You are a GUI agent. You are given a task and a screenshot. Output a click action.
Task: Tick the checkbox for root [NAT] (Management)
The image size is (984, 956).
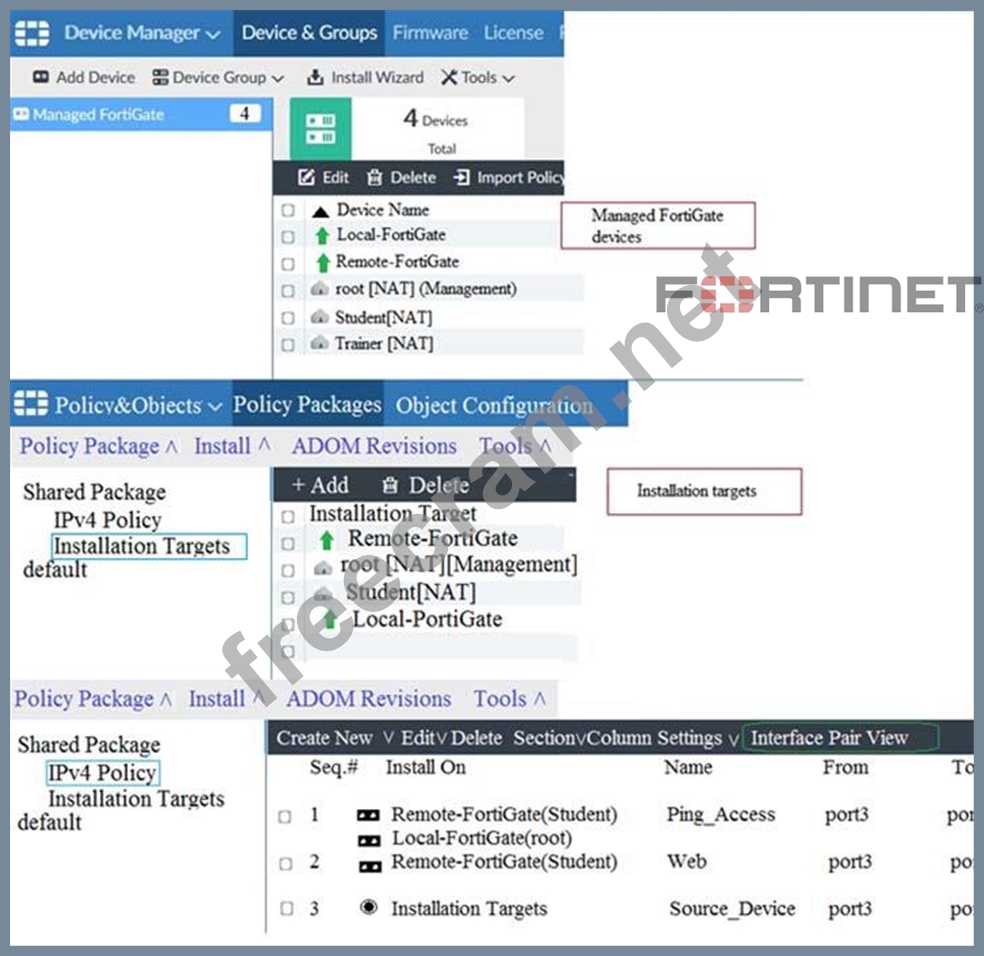point(288,291)
